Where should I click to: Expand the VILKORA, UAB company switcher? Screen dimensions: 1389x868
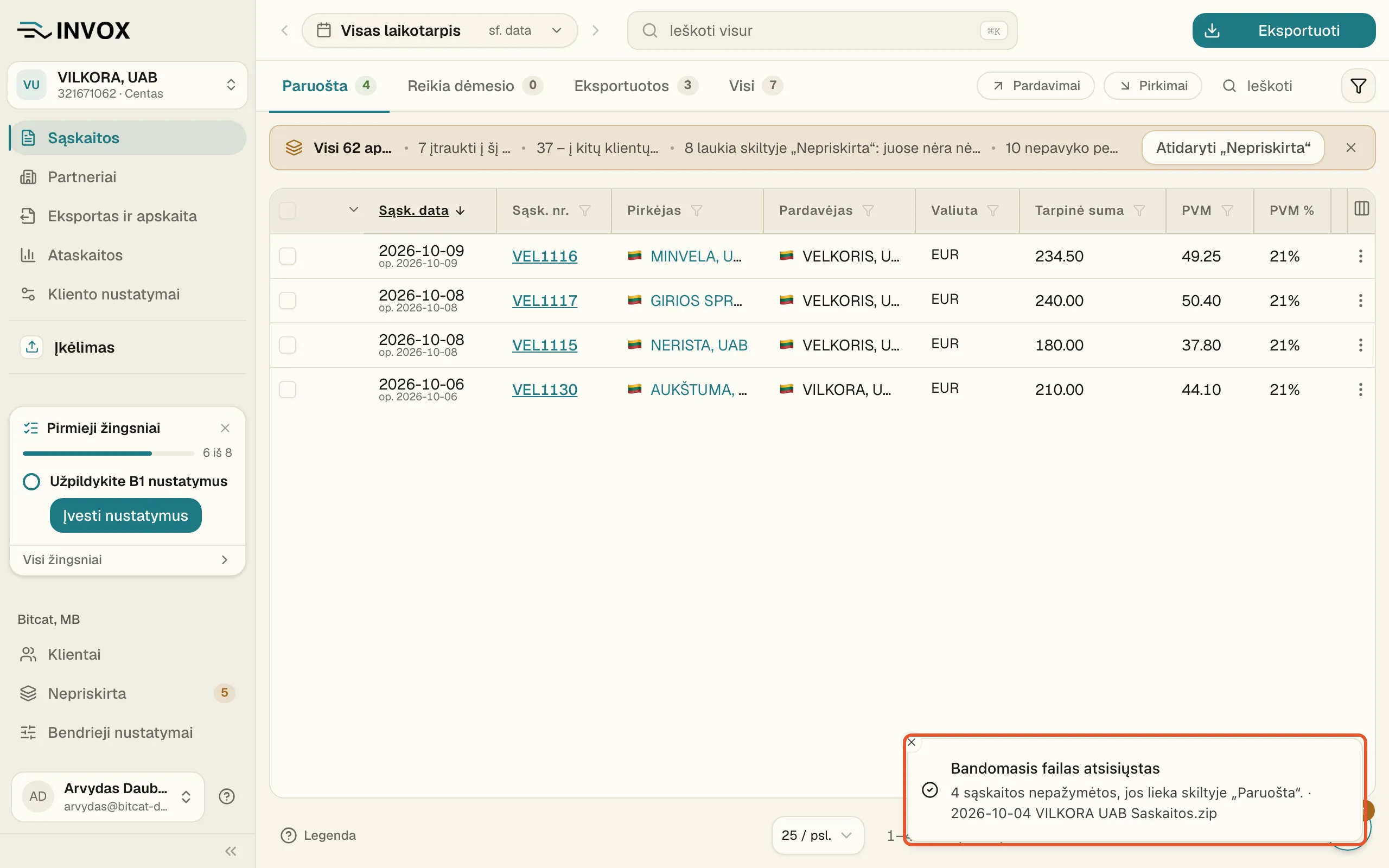point(128,85)
